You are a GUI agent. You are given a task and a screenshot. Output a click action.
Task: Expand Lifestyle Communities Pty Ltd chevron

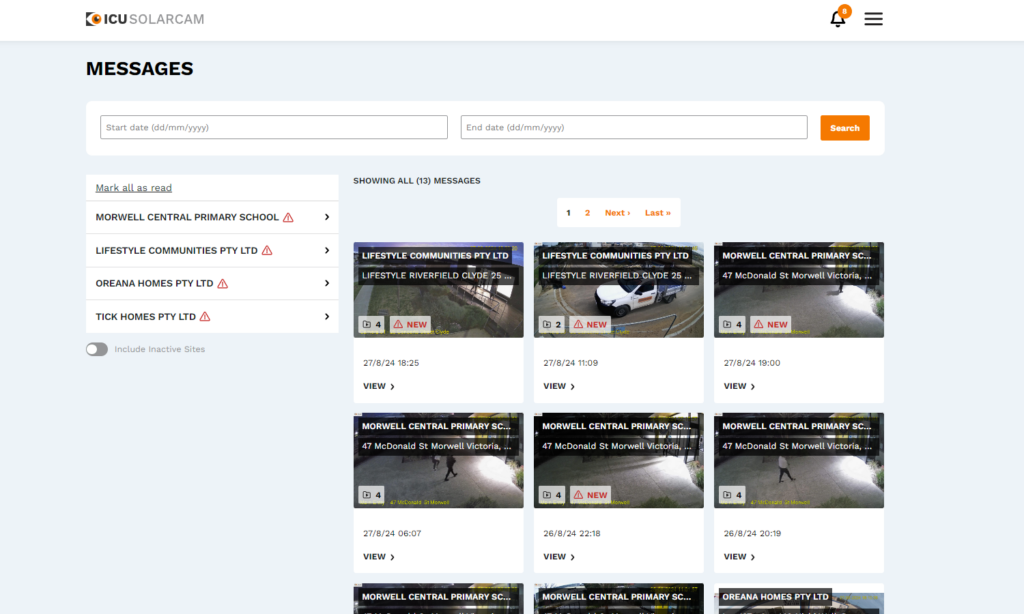click(327, 250)
